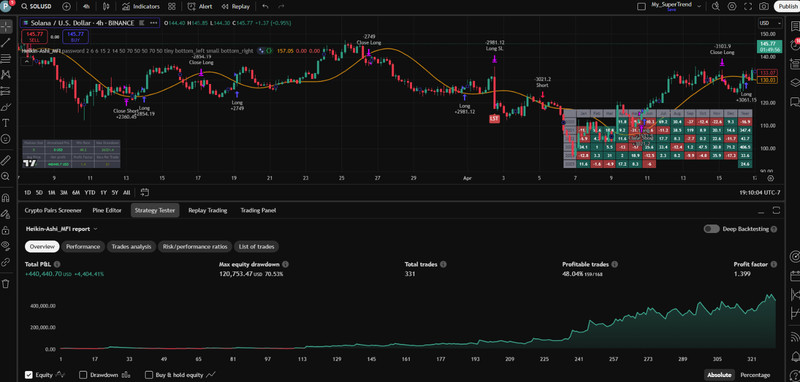Click info icon next to Profitable trades

(x=614, y=264)
